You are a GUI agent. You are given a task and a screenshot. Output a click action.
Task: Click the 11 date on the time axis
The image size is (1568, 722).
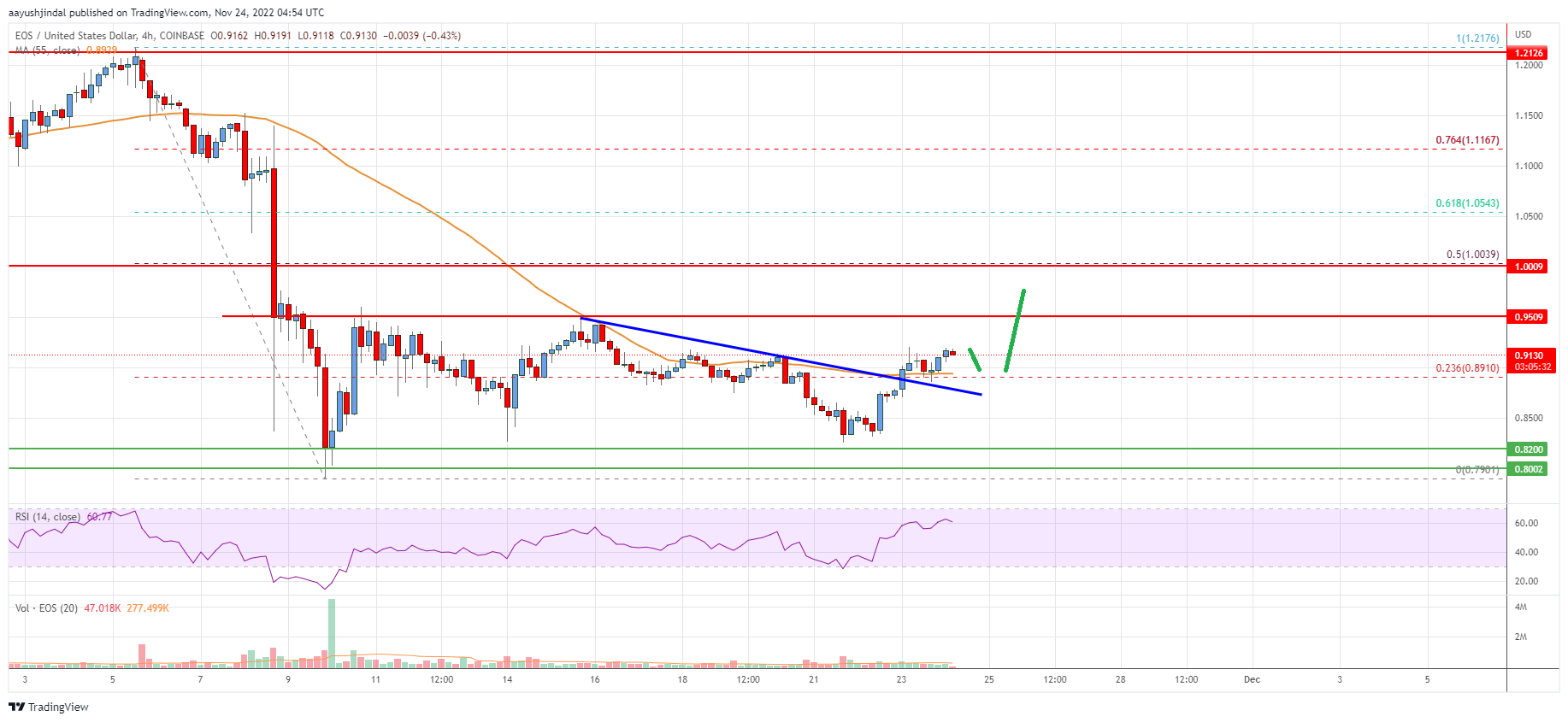pos(376,680)
